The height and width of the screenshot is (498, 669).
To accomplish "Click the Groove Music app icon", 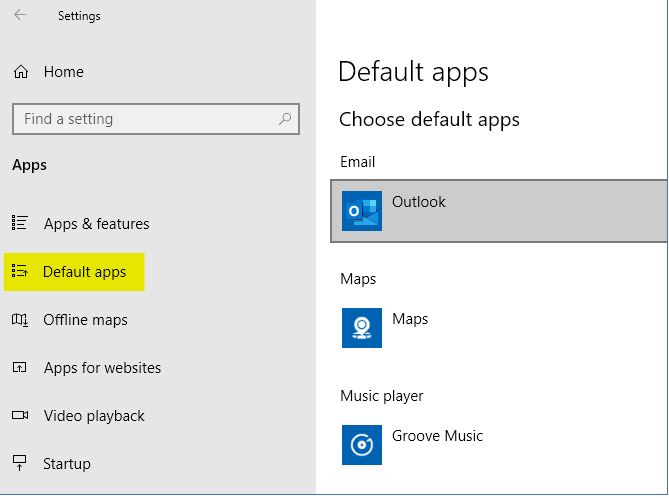I will click(x=361, y=445).
